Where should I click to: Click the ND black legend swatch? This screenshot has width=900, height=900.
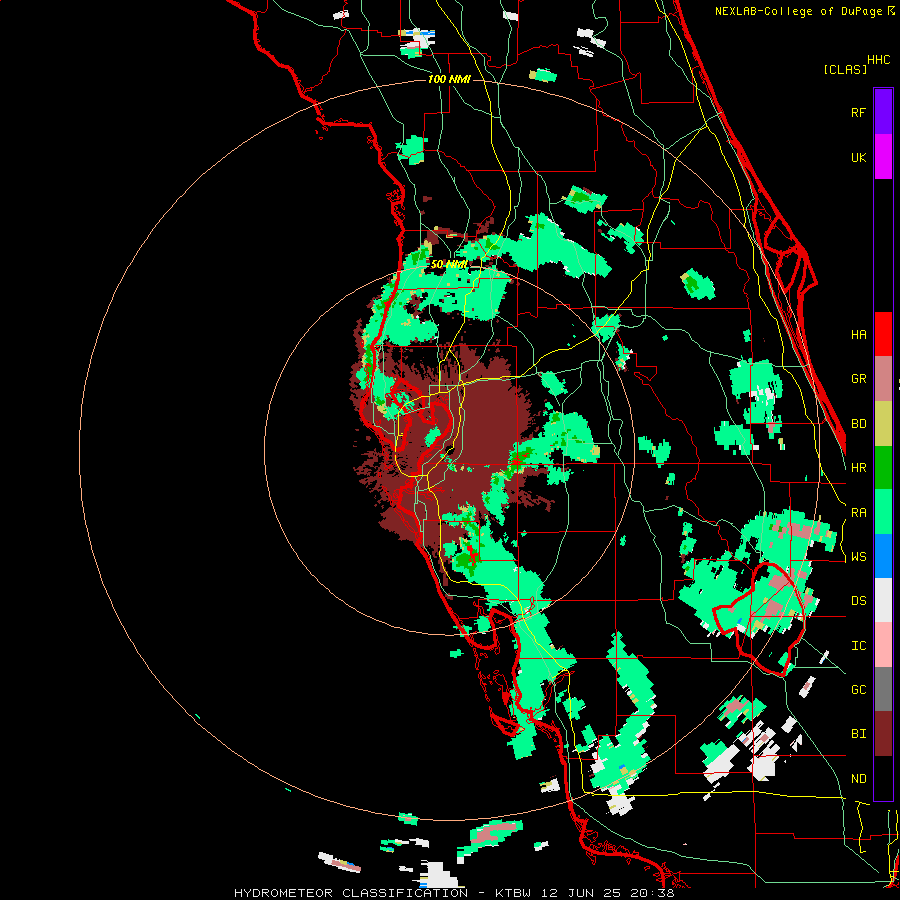883,778
